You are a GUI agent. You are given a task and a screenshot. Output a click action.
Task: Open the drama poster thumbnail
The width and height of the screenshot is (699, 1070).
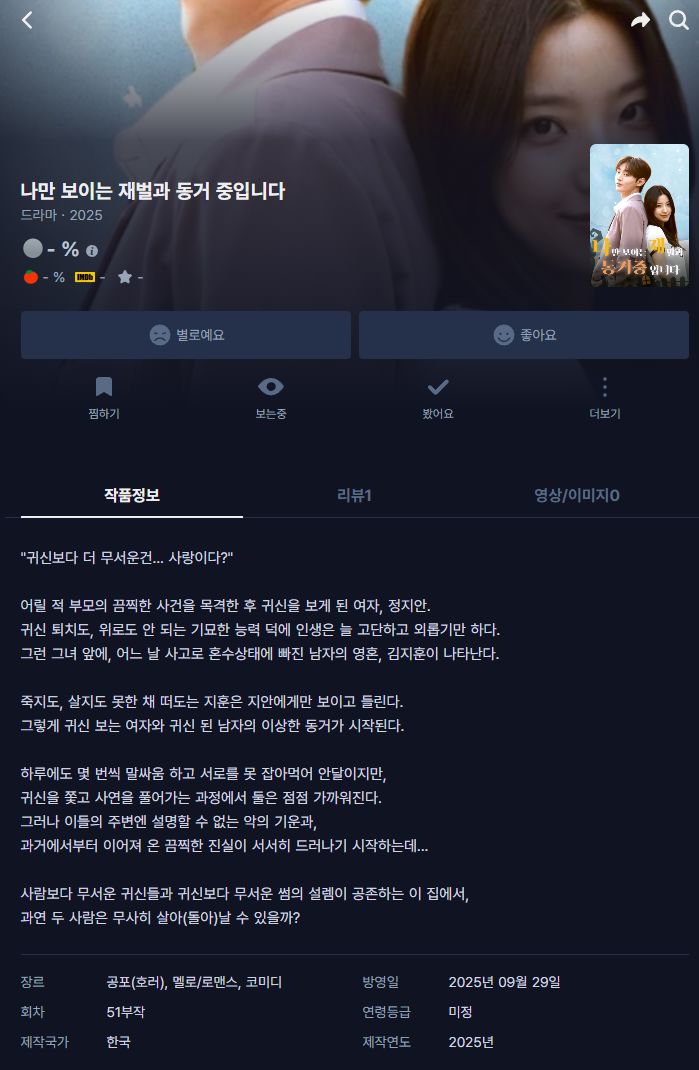640,216
